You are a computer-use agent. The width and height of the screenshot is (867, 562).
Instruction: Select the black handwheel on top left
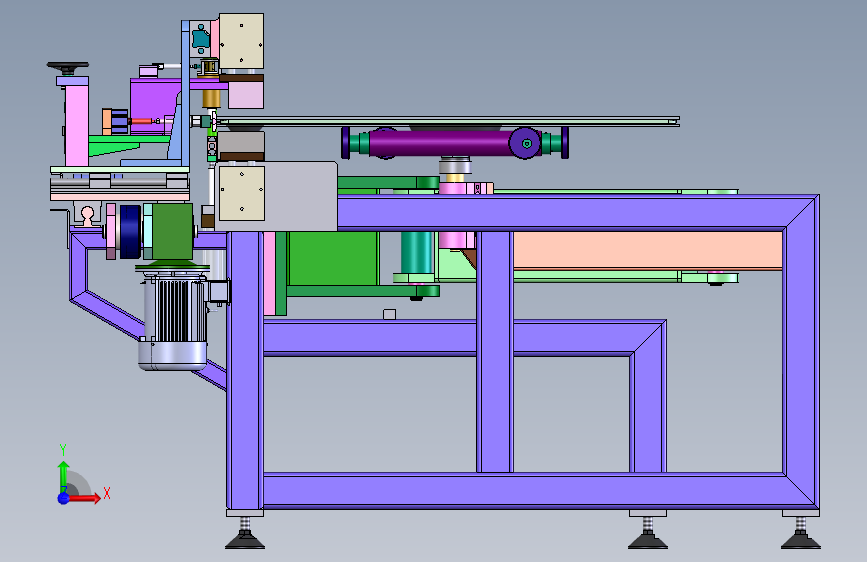(x=67, y=68)
